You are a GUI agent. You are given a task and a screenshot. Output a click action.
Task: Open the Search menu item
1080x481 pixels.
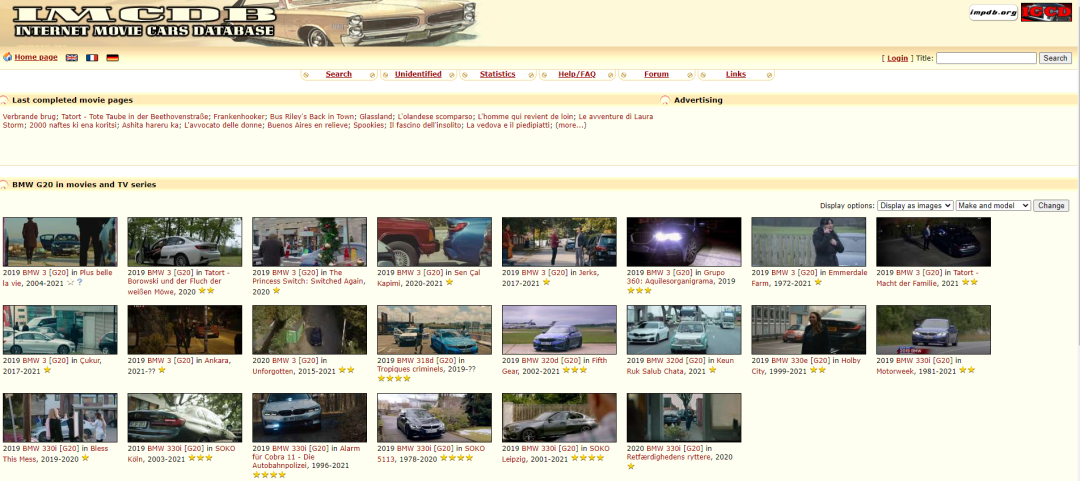pyautogui.click(x=338, y=74)
